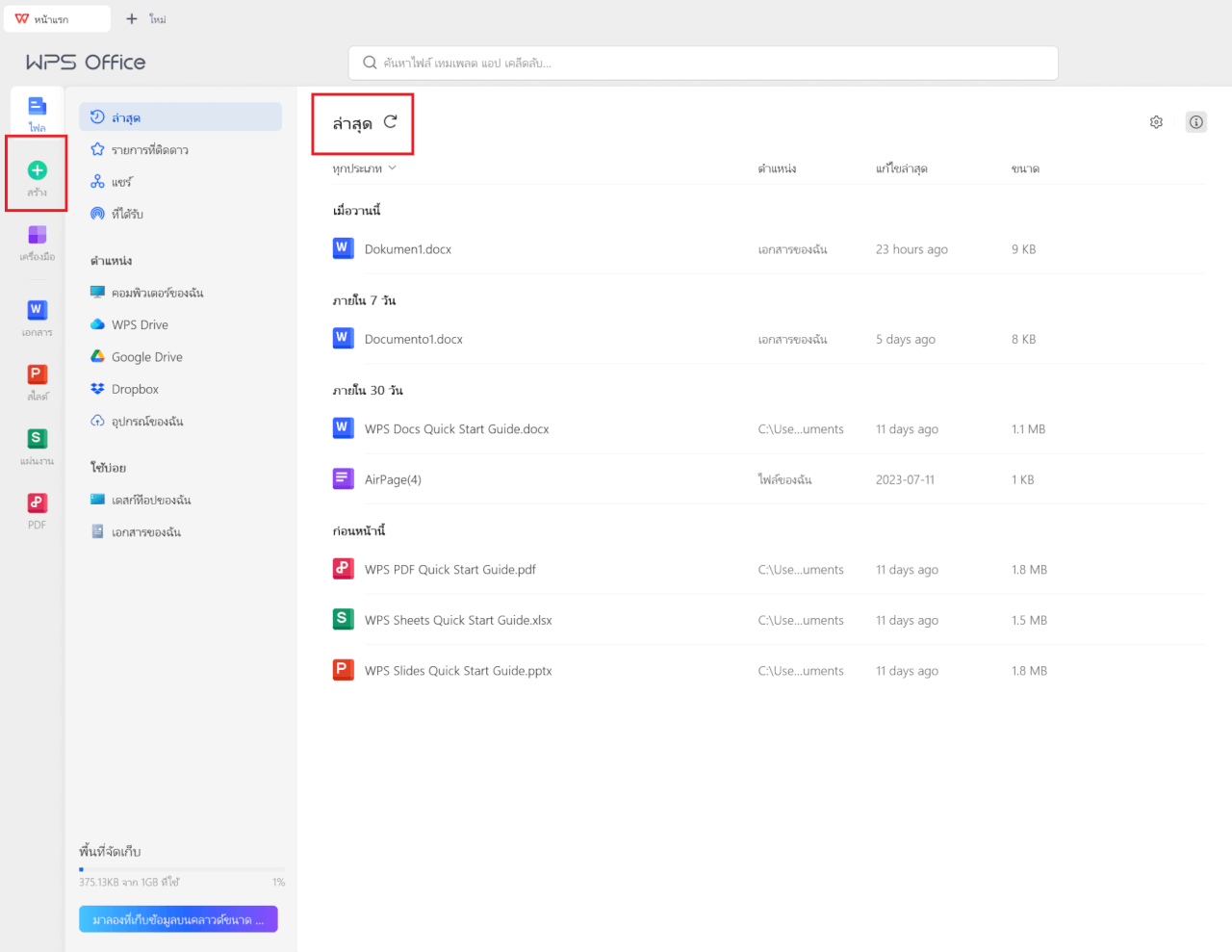
Task: Open the Presentation slides icon in the rail
Action: [37, 373]
